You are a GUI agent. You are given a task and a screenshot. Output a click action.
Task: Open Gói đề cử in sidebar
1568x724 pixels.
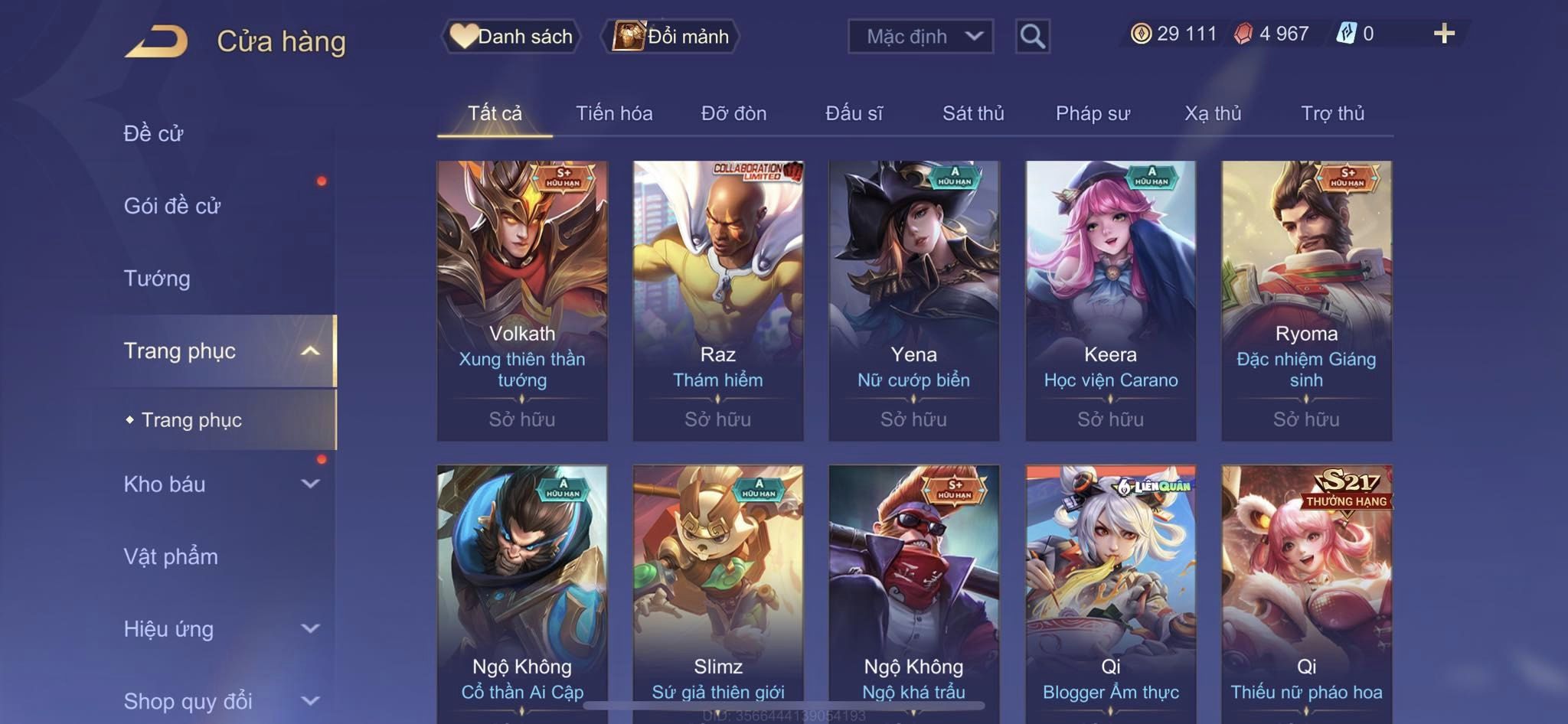[172, 205]
